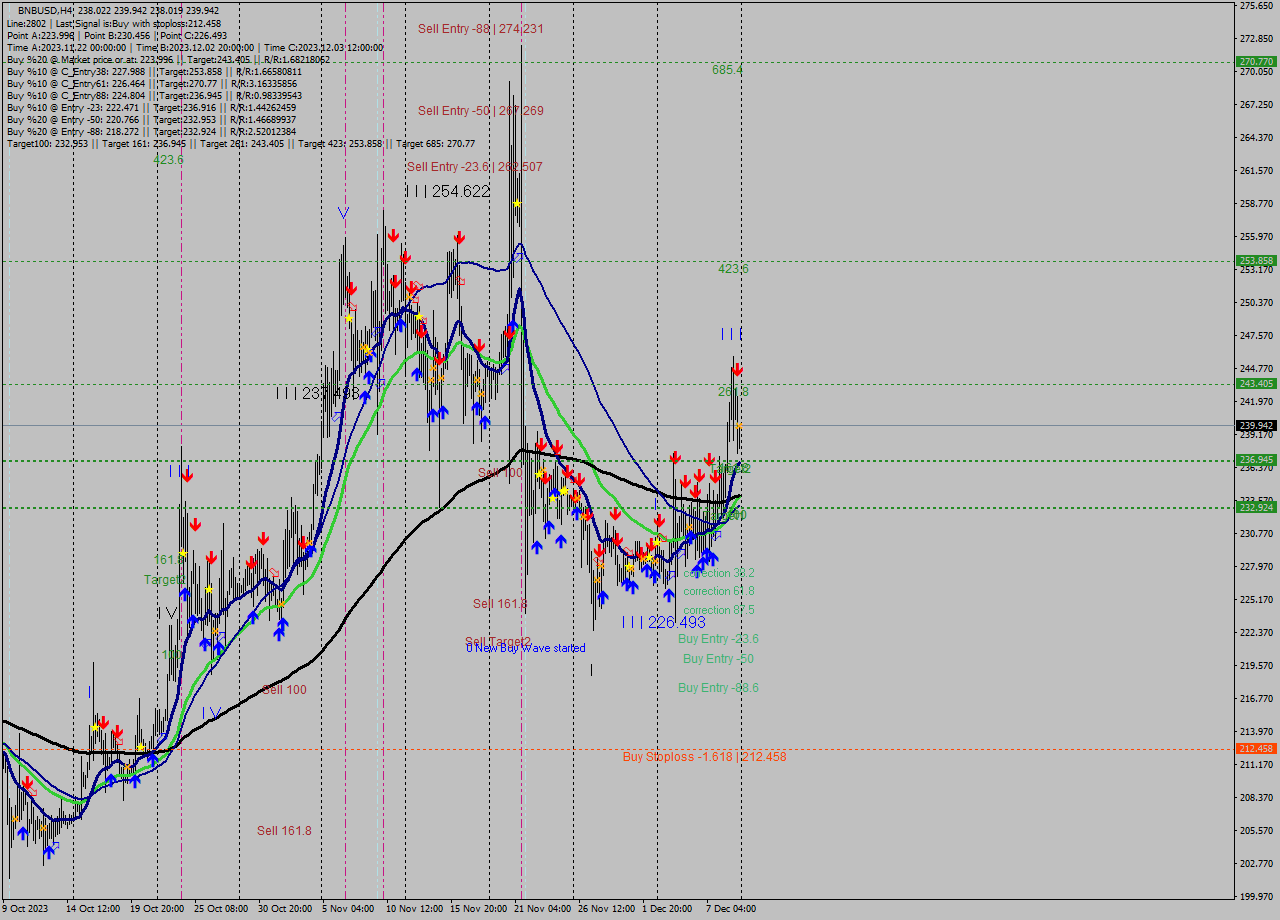
Task: Click the '14 Oct 12:00' date axis label
Action: click(x=92, y=909)
